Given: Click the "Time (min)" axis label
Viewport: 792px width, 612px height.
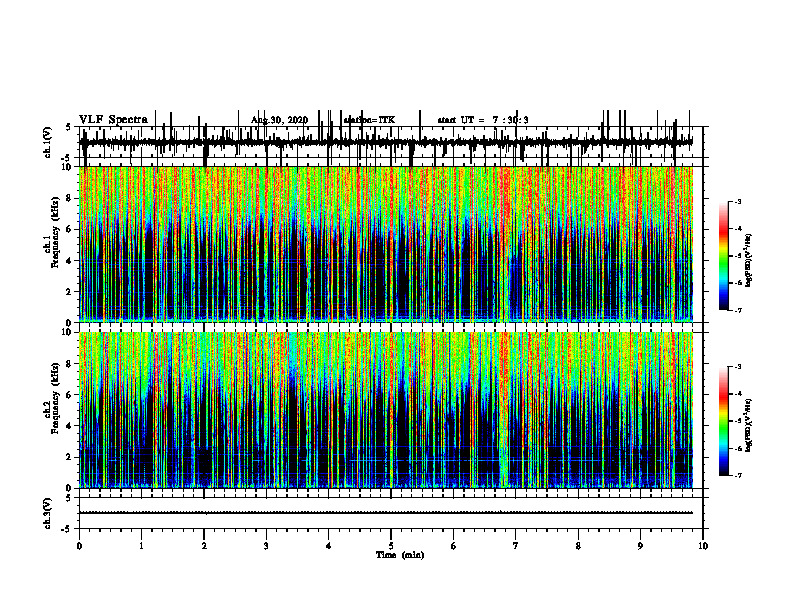Looking at the screenshot, I should point(400,555).
